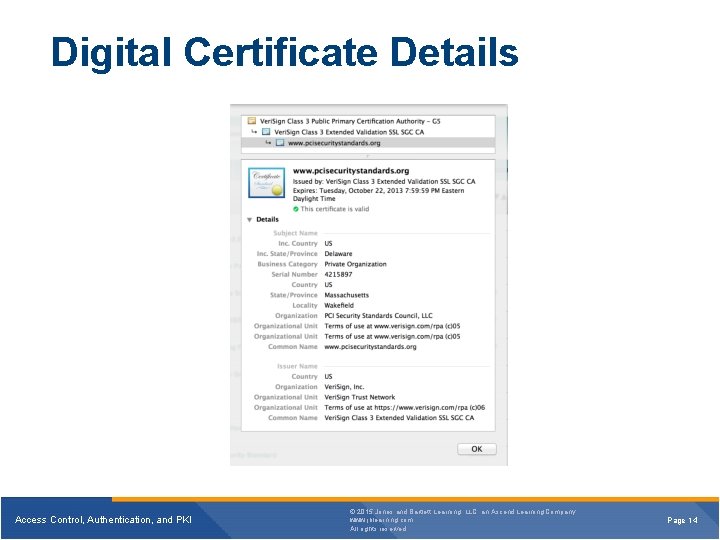720x540 pixels.
Task: Click the Inc. State/Province value Delaware
Action: pos(338,253)
